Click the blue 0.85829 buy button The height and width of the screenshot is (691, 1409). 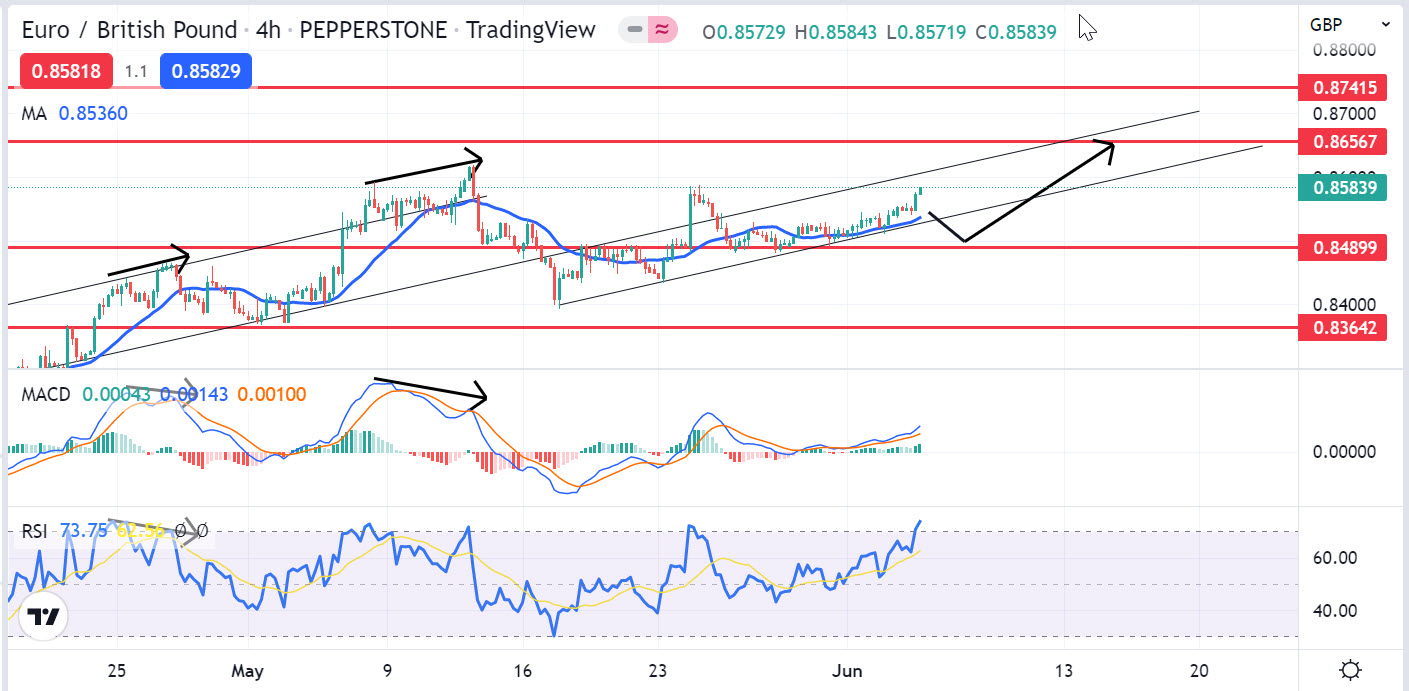[x=211, y=72]
